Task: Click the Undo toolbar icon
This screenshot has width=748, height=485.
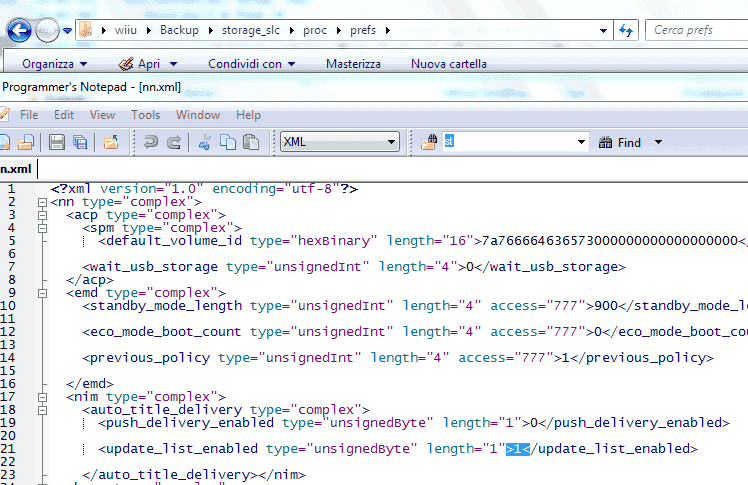Action: tap(151, 142)
